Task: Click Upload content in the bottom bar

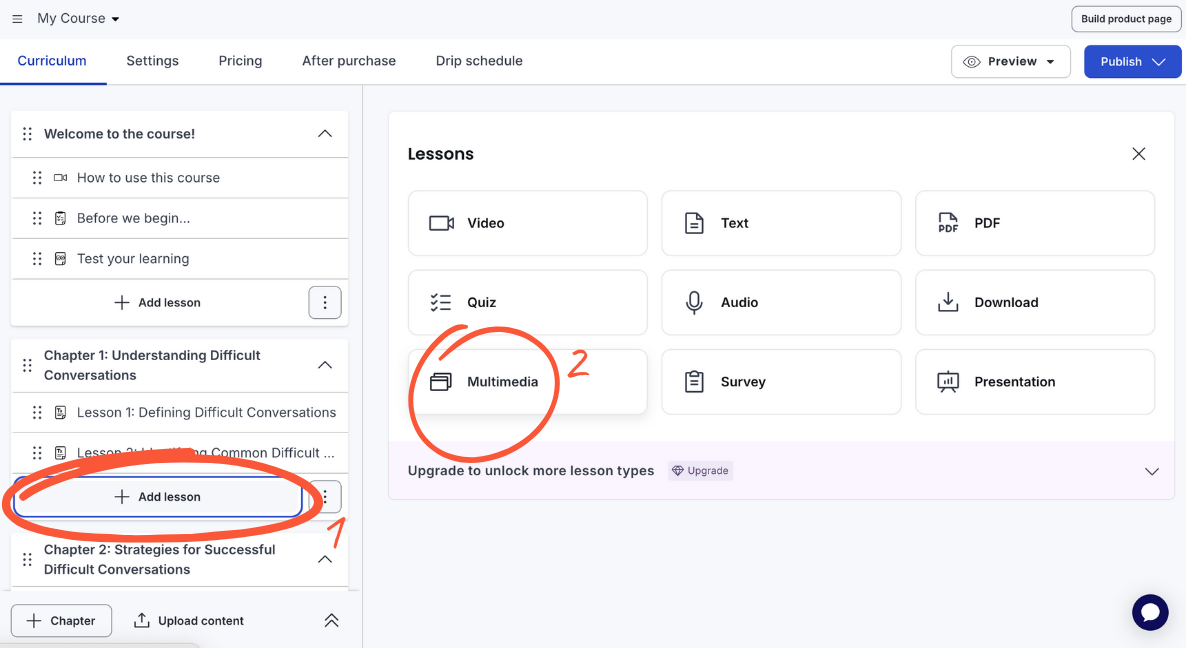Action: point(189,621)
